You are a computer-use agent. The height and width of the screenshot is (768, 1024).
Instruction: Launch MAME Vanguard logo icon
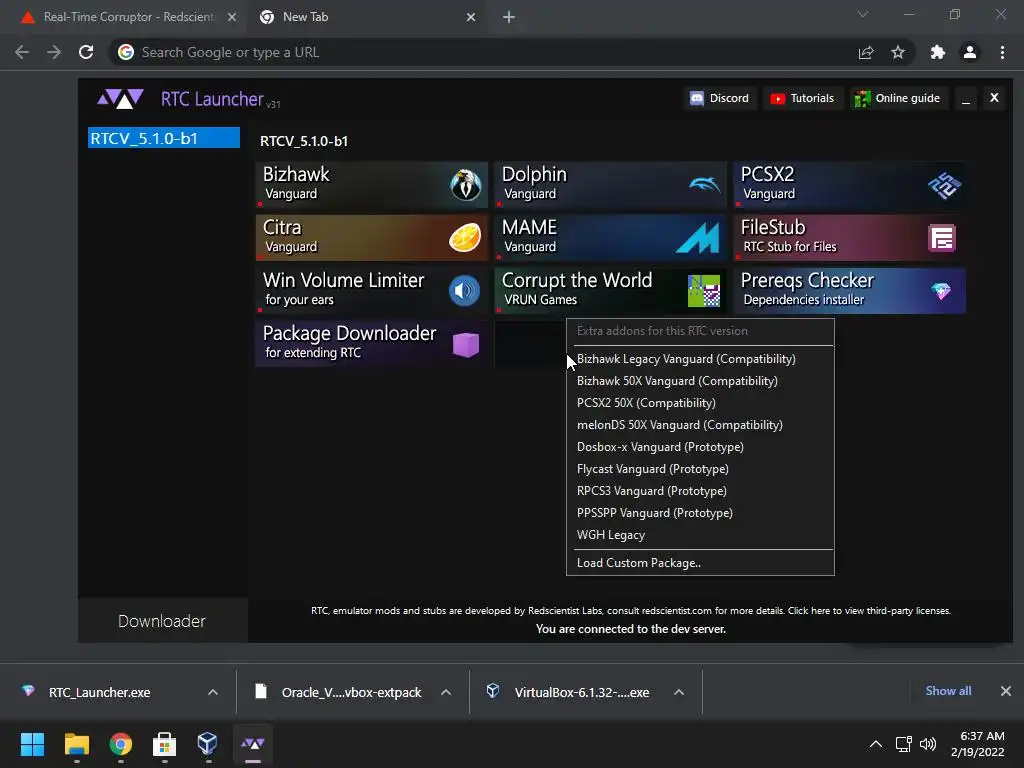click(698, 238)
